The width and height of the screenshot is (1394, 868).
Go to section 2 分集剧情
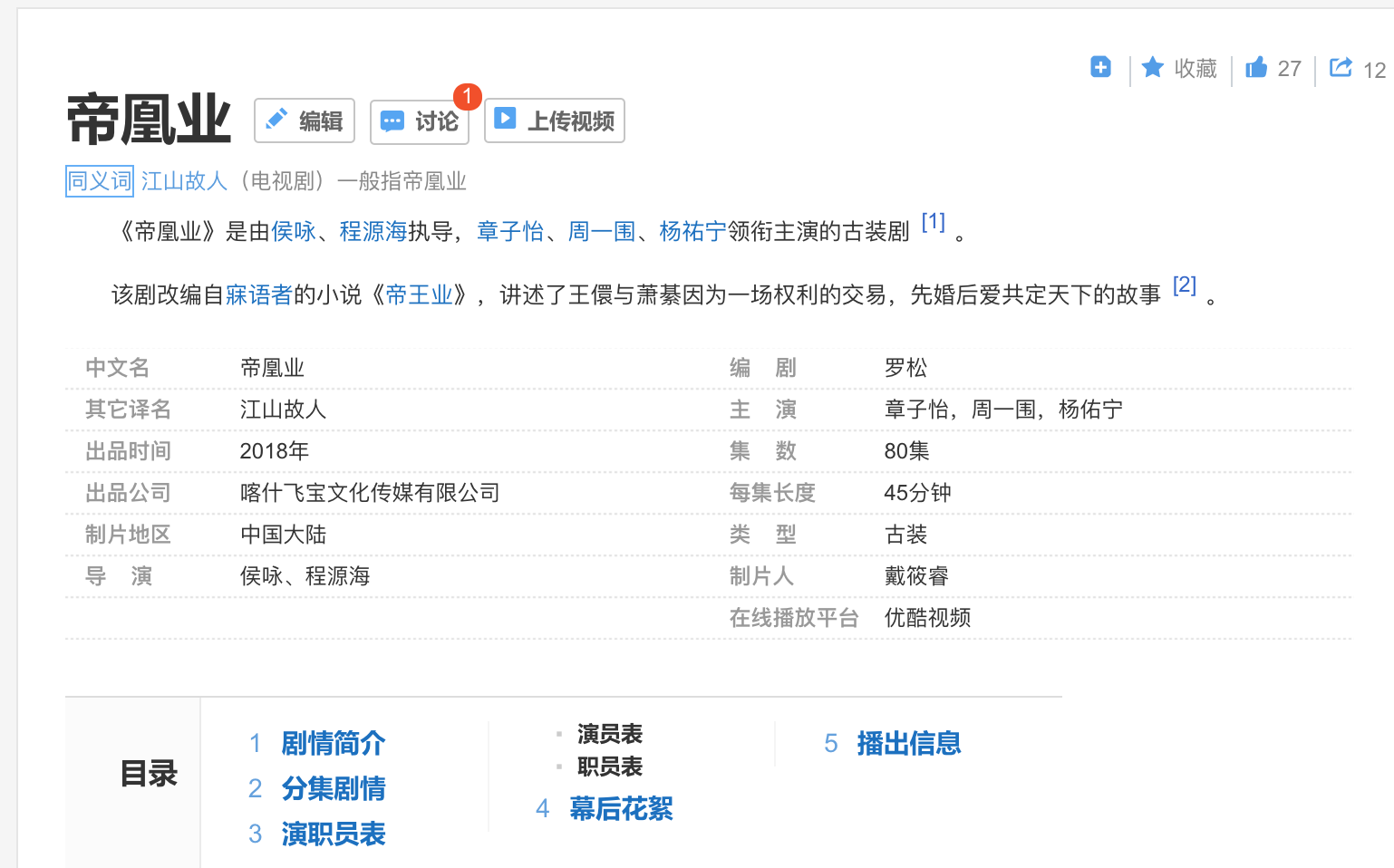click(x=333, y=789)
